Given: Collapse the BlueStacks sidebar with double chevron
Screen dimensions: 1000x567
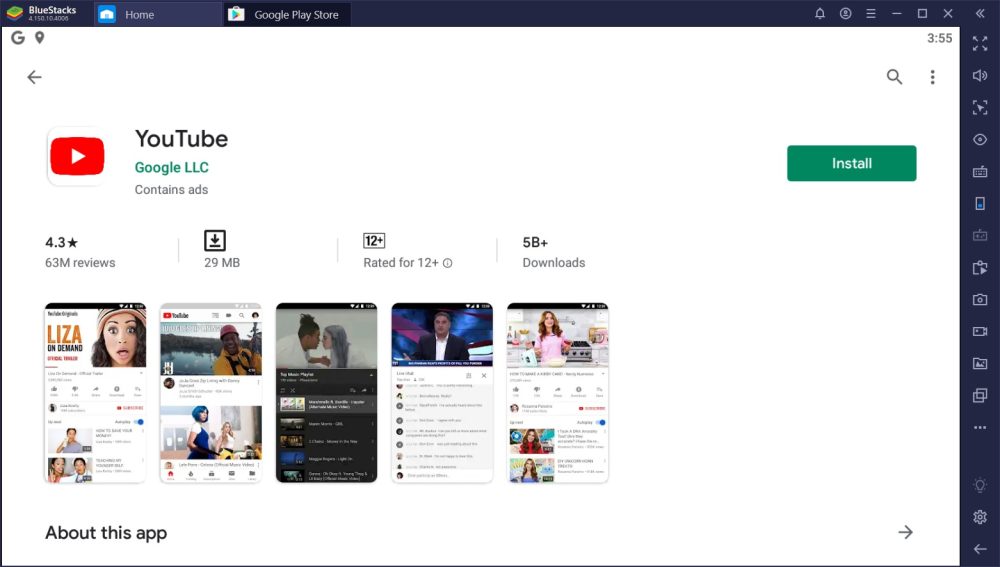Looking at the screenshot, I should click(979, 14).
